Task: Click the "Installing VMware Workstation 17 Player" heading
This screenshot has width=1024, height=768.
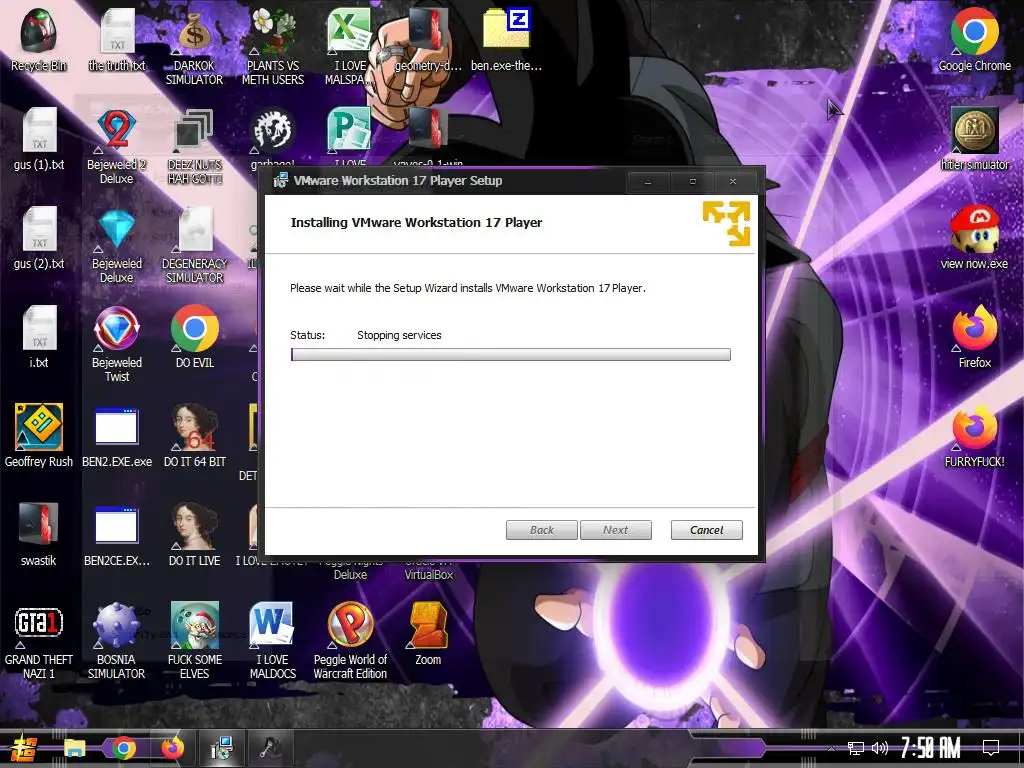Action: [416, 222]
